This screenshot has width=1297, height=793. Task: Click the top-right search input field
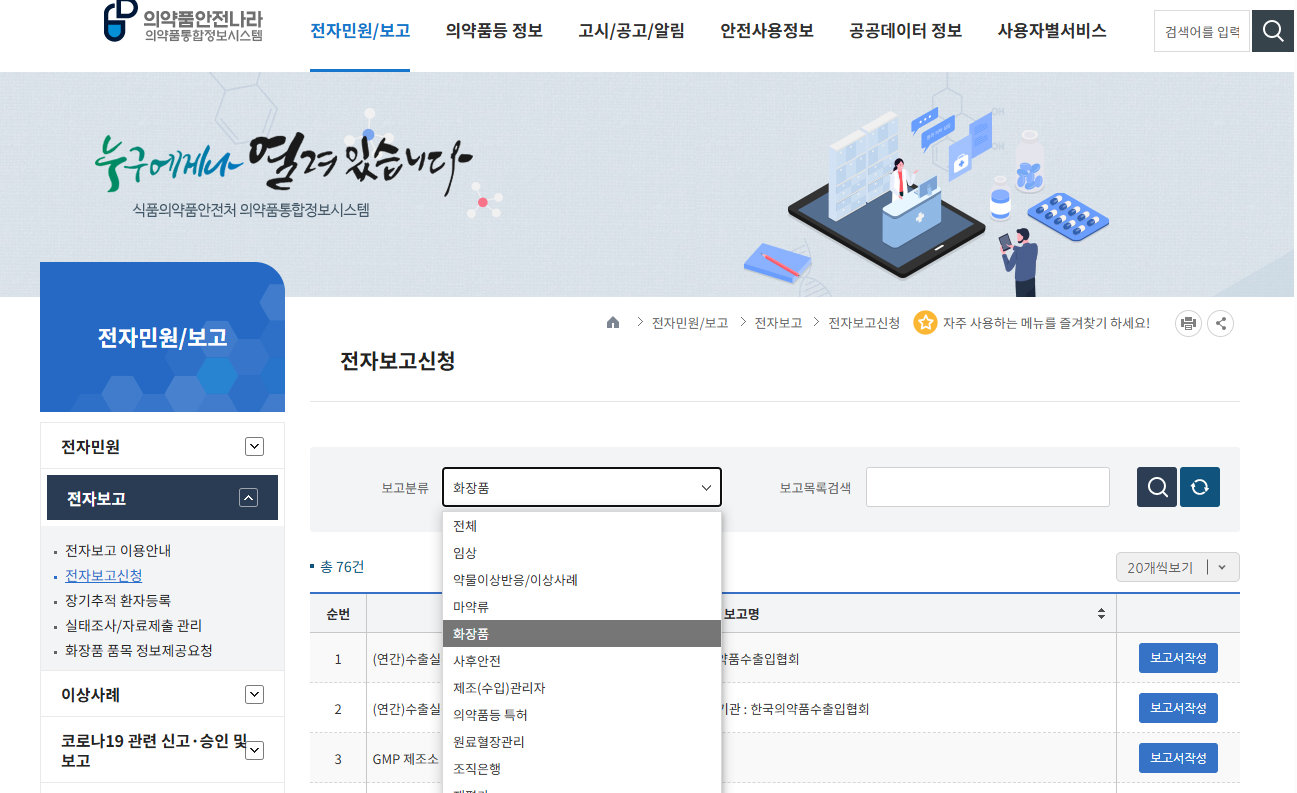coord(1201,31)
